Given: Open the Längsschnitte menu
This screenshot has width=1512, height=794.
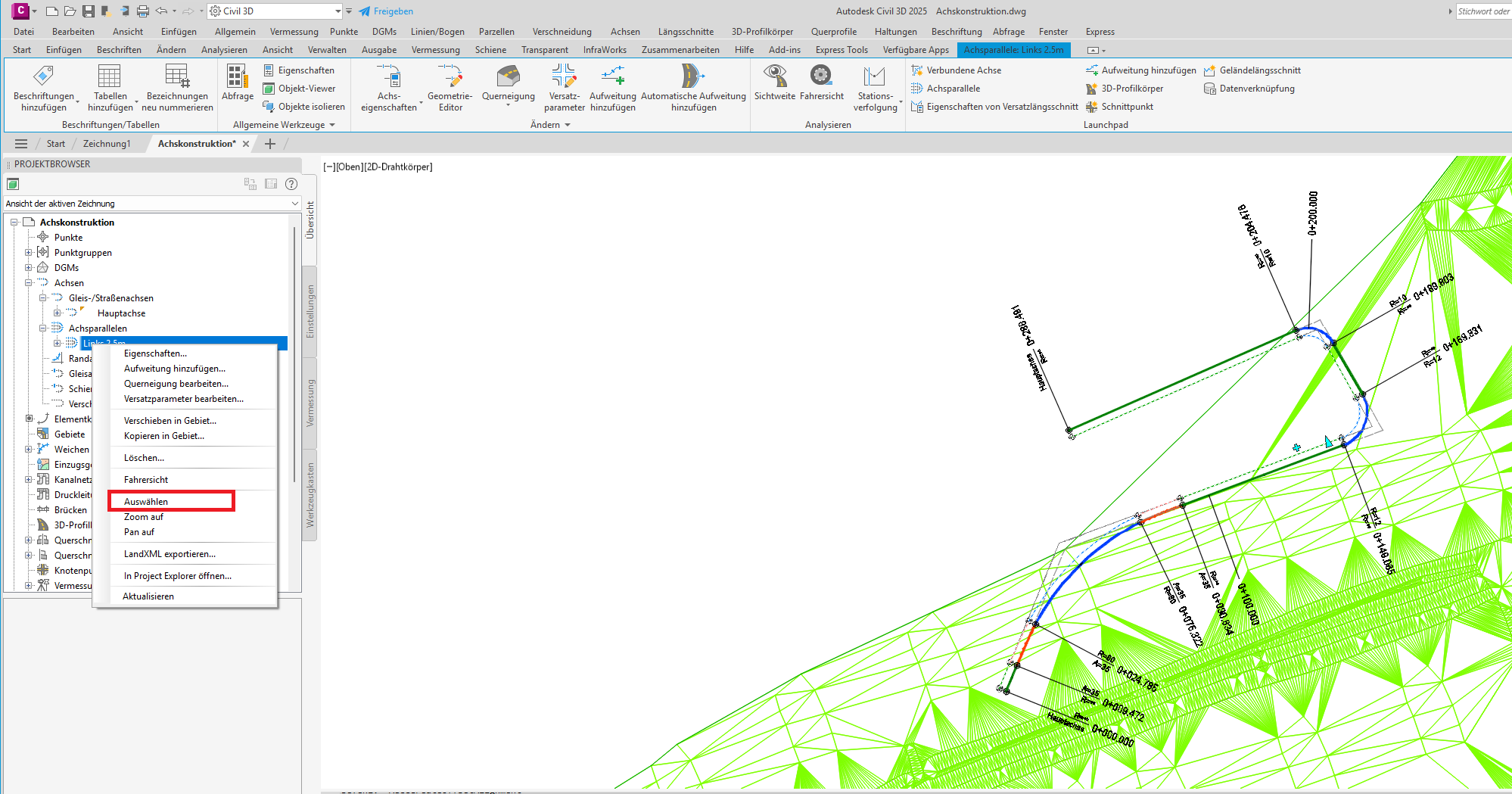Looking at the screenshot, I should [x=686, y=32].
